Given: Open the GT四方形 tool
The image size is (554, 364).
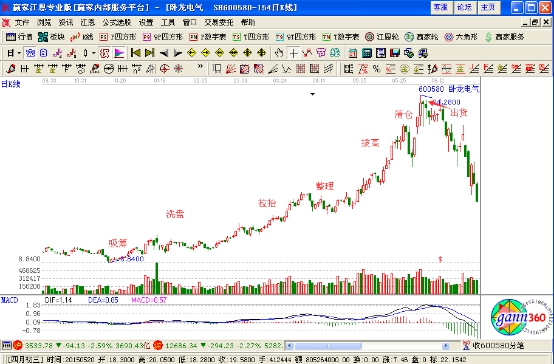Looking at the screenshot, I should point(296,37).
